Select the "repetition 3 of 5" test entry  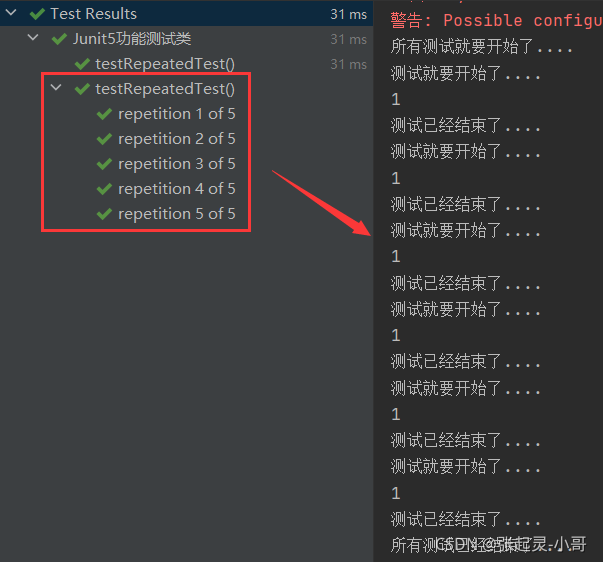click(x=176, y=164)
